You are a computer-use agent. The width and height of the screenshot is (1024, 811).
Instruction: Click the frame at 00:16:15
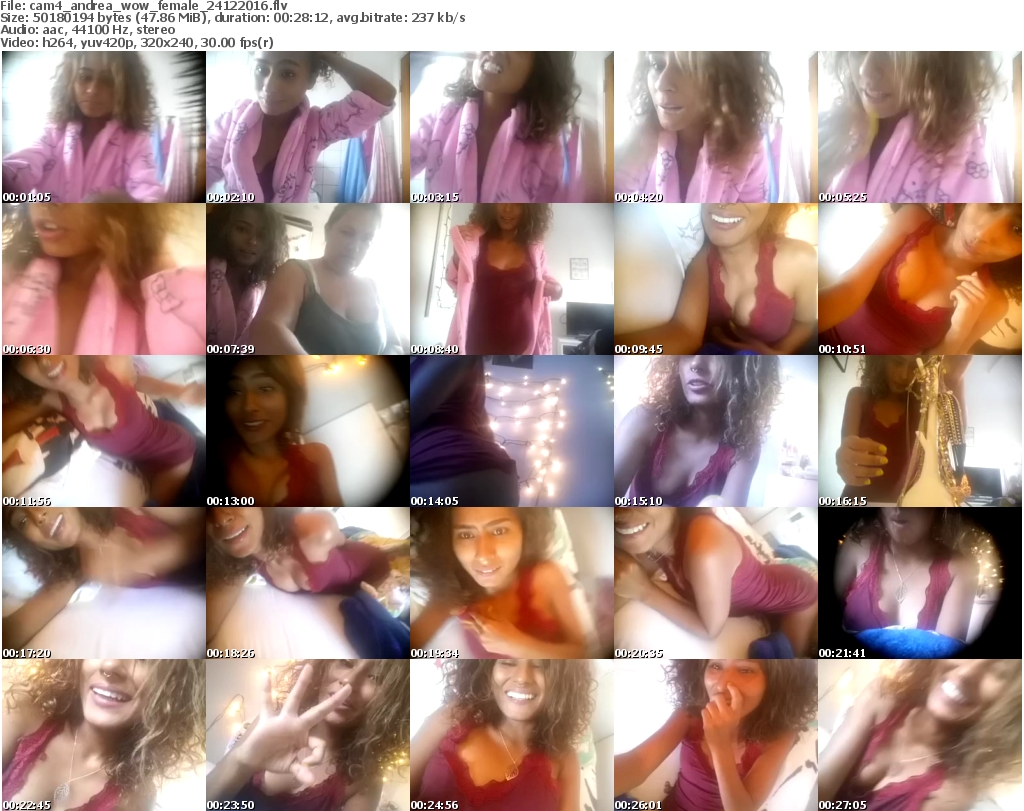click(x=920, y=432)
